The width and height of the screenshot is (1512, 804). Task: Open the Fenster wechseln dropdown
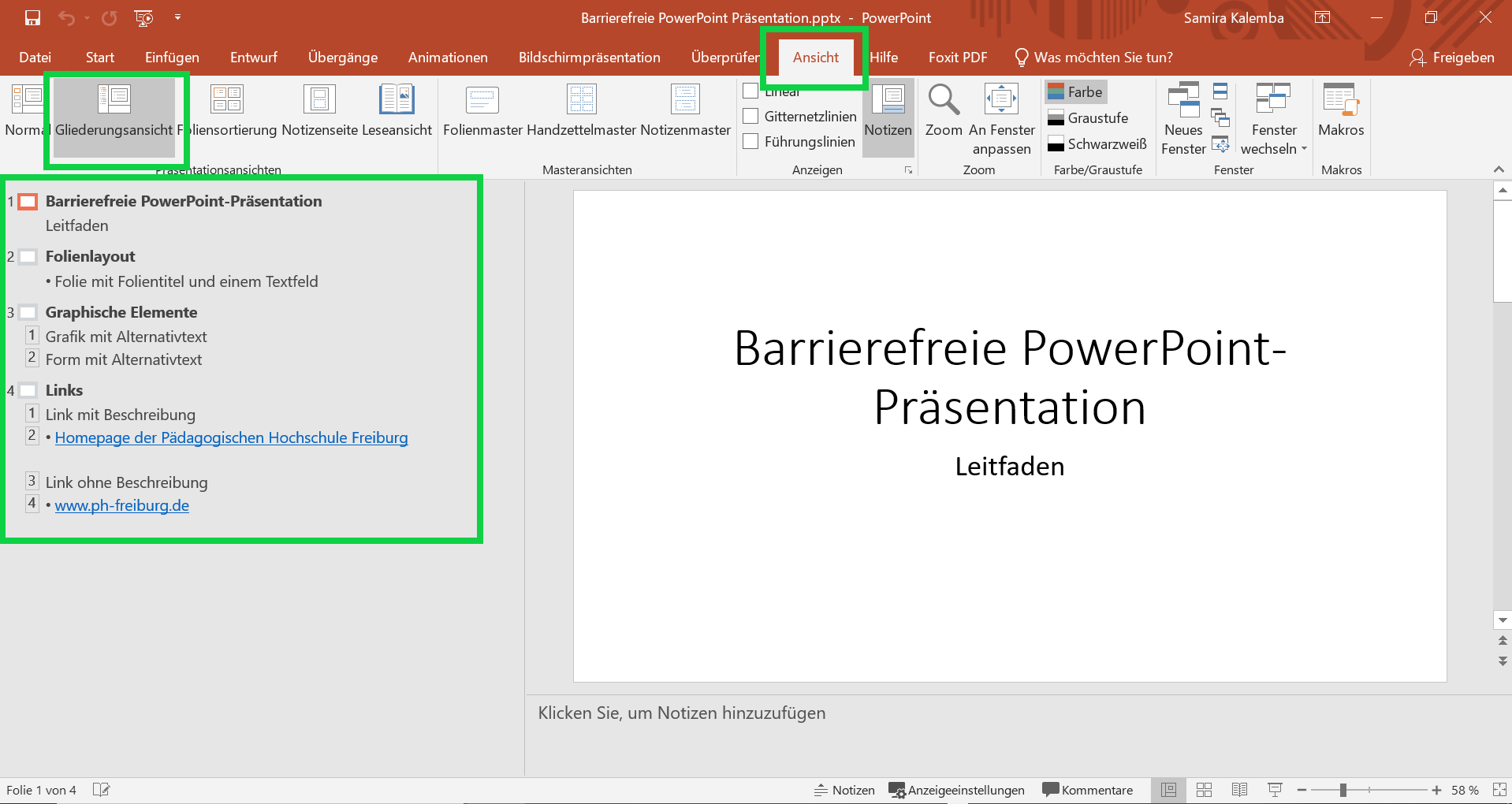[1273, 118]
